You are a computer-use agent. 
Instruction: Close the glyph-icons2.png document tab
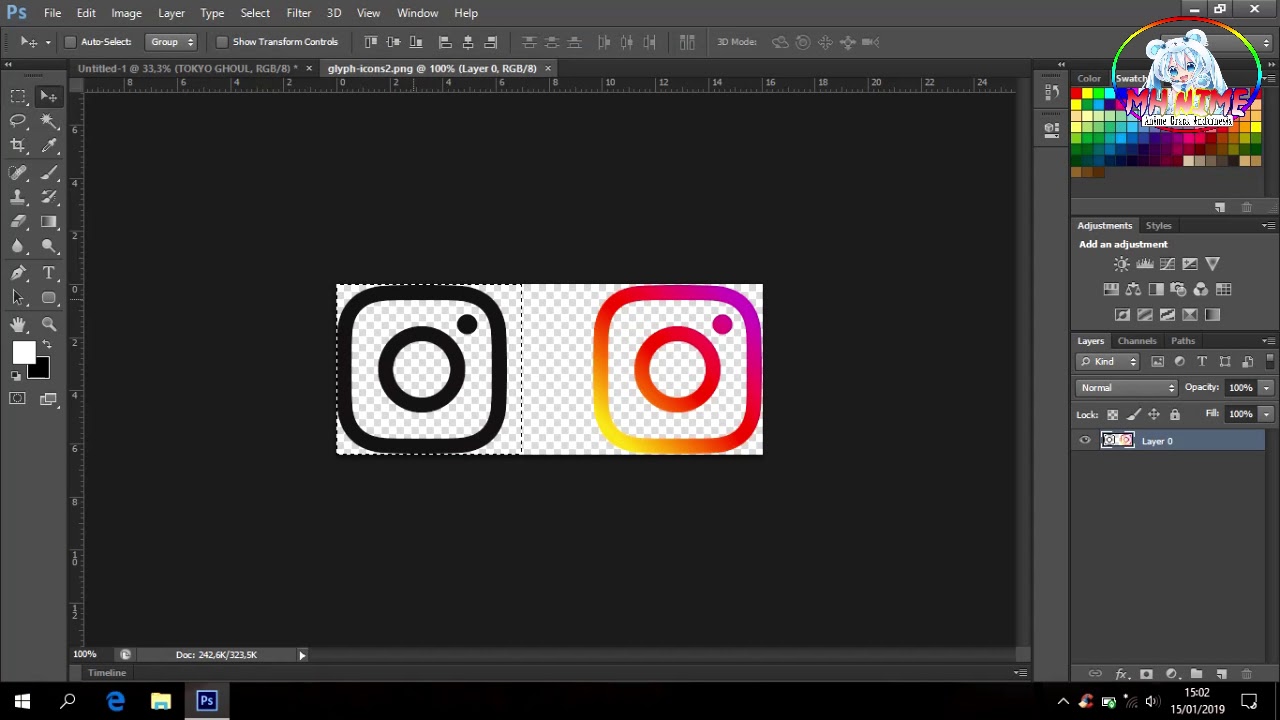pos(548,68)
